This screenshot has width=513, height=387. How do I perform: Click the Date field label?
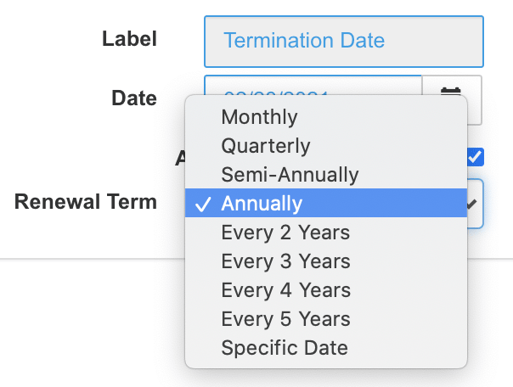pos(134,98)
